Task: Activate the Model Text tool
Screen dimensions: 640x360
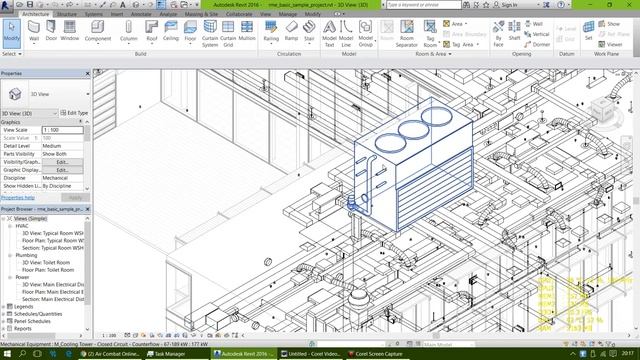Action: point(329,34)
